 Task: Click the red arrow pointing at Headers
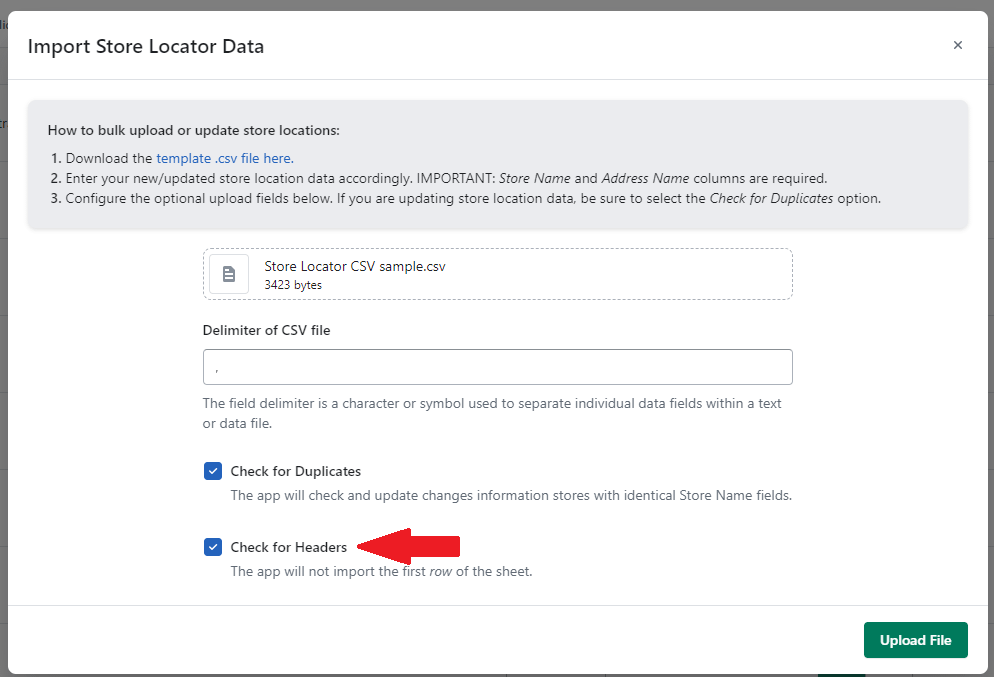[408, 546]
